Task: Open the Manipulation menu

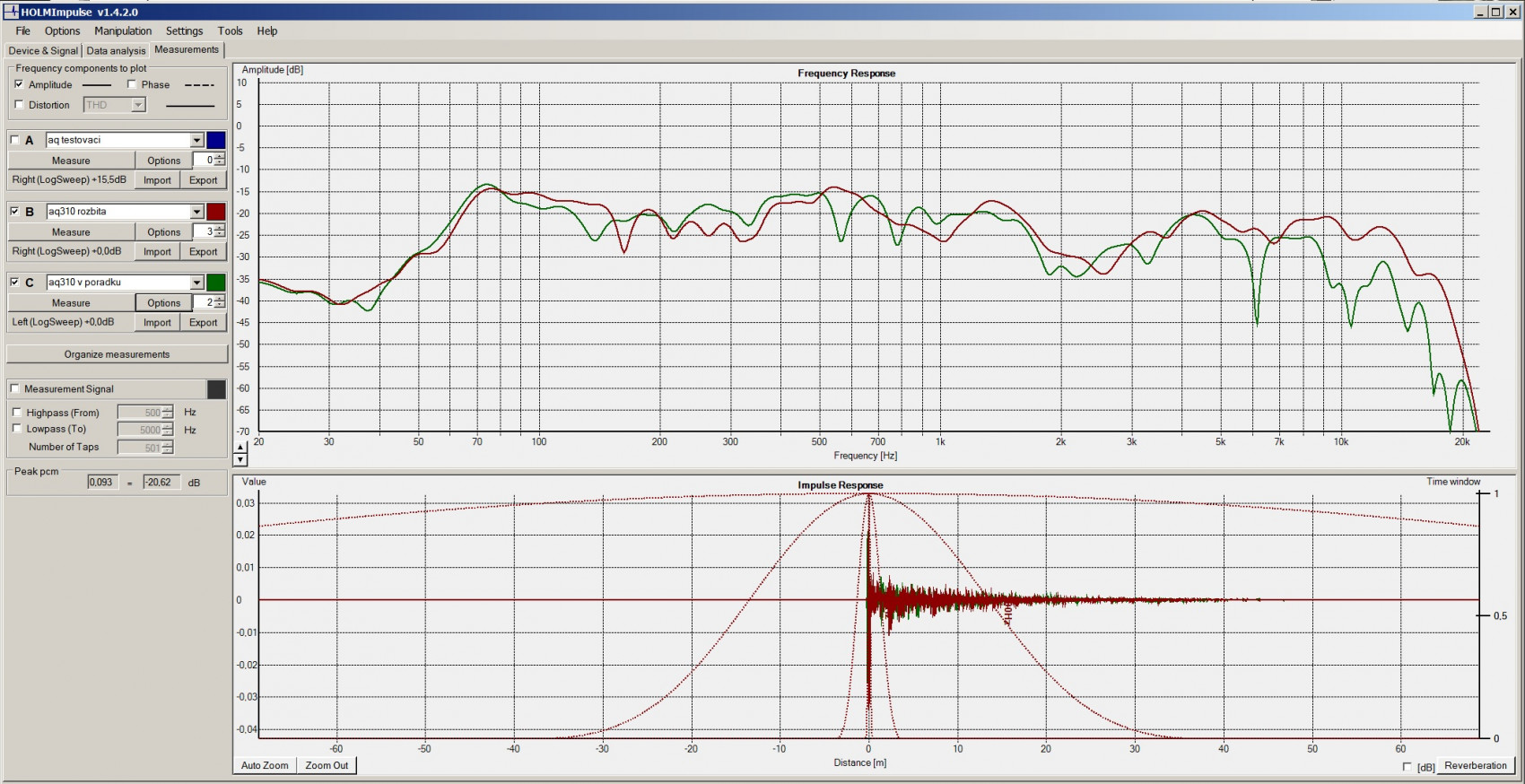Action: pyautogui.click(x=123, y=30)
